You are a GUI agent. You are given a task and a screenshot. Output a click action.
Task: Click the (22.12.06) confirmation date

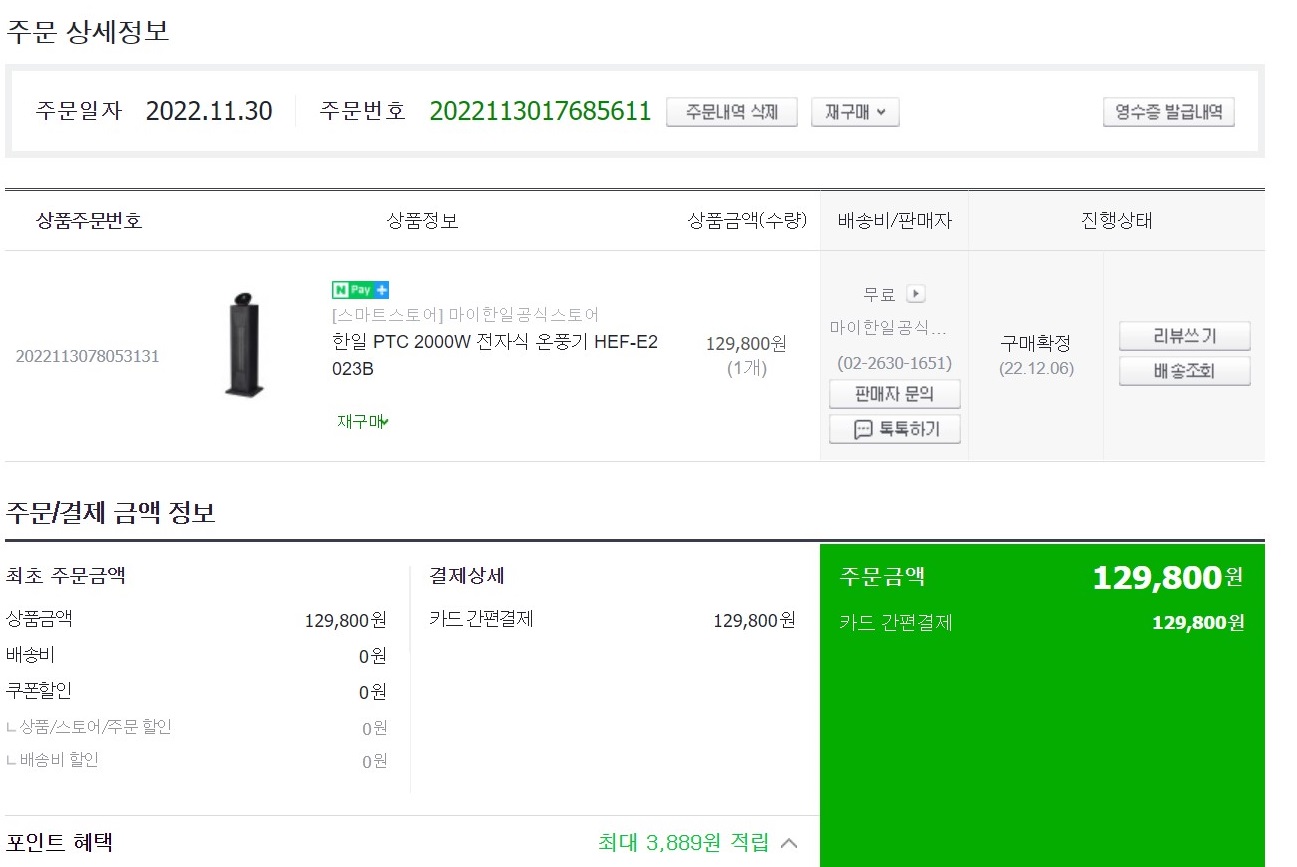(x=1036, y=368)
